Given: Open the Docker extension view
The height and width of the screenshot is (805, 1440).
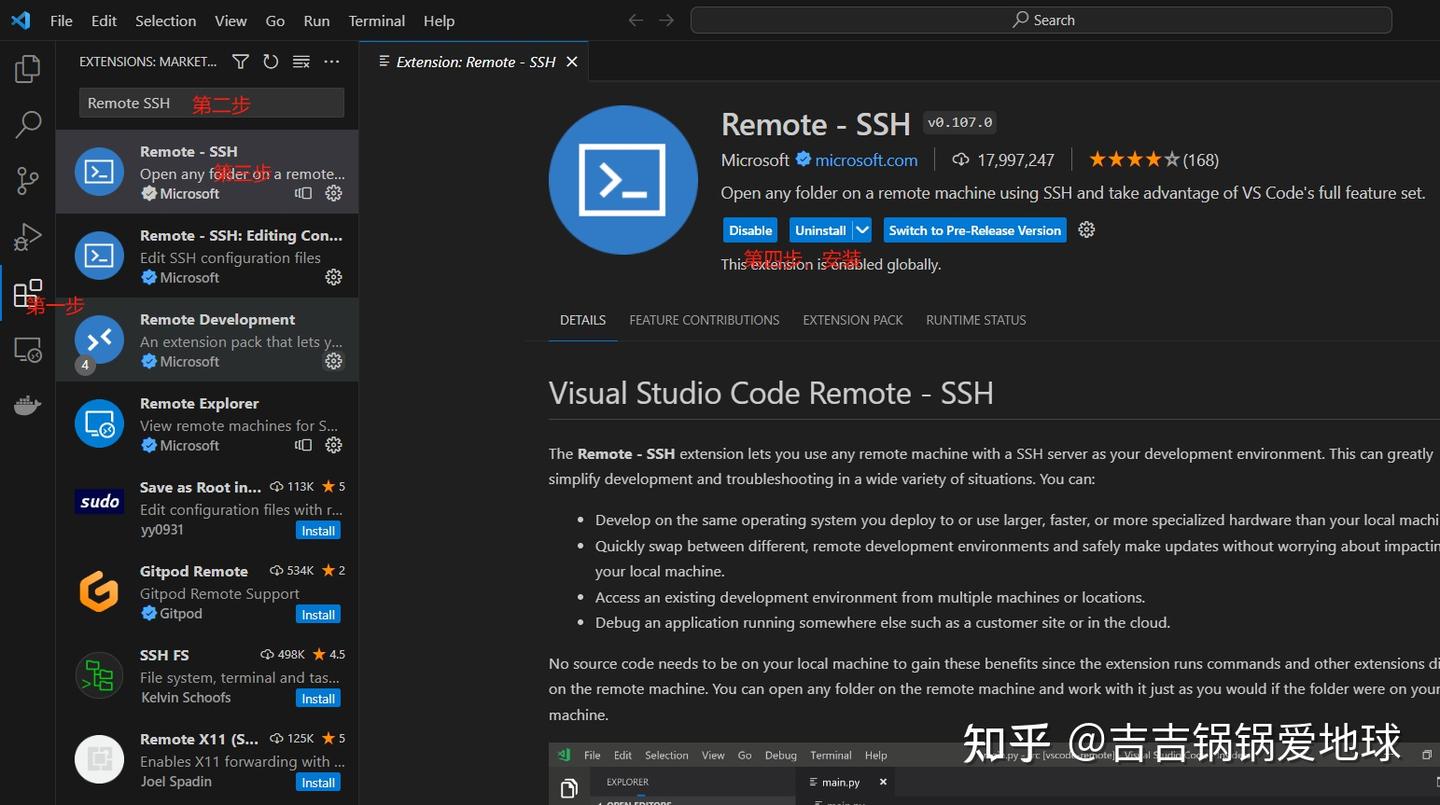Looking at the screenshot, I should (27, 404).
